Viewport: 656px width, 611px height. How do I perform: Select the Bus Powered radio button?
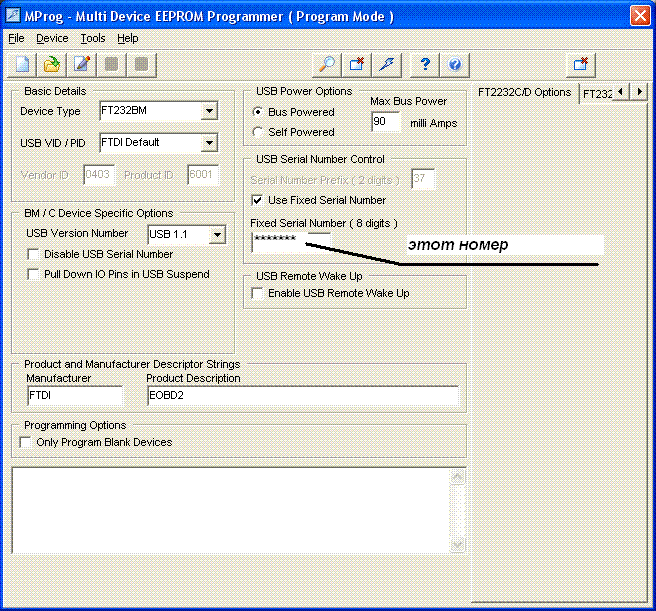click(258, 112)
